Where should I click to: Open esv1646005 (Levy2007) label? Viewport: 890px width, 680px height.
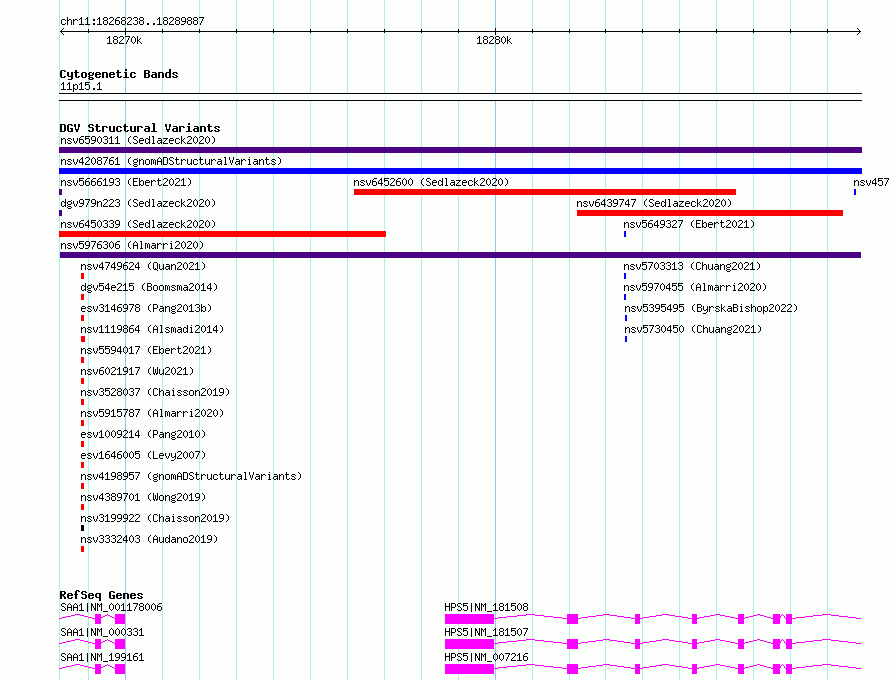(143, 455)
